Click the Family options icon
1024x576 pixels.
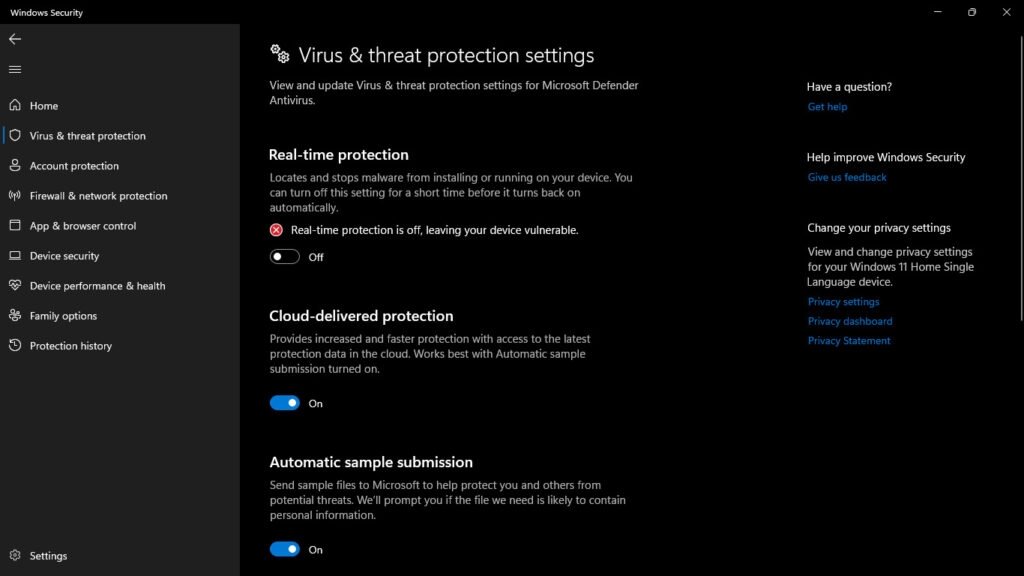pyautogui.click(x=14, y=315)
